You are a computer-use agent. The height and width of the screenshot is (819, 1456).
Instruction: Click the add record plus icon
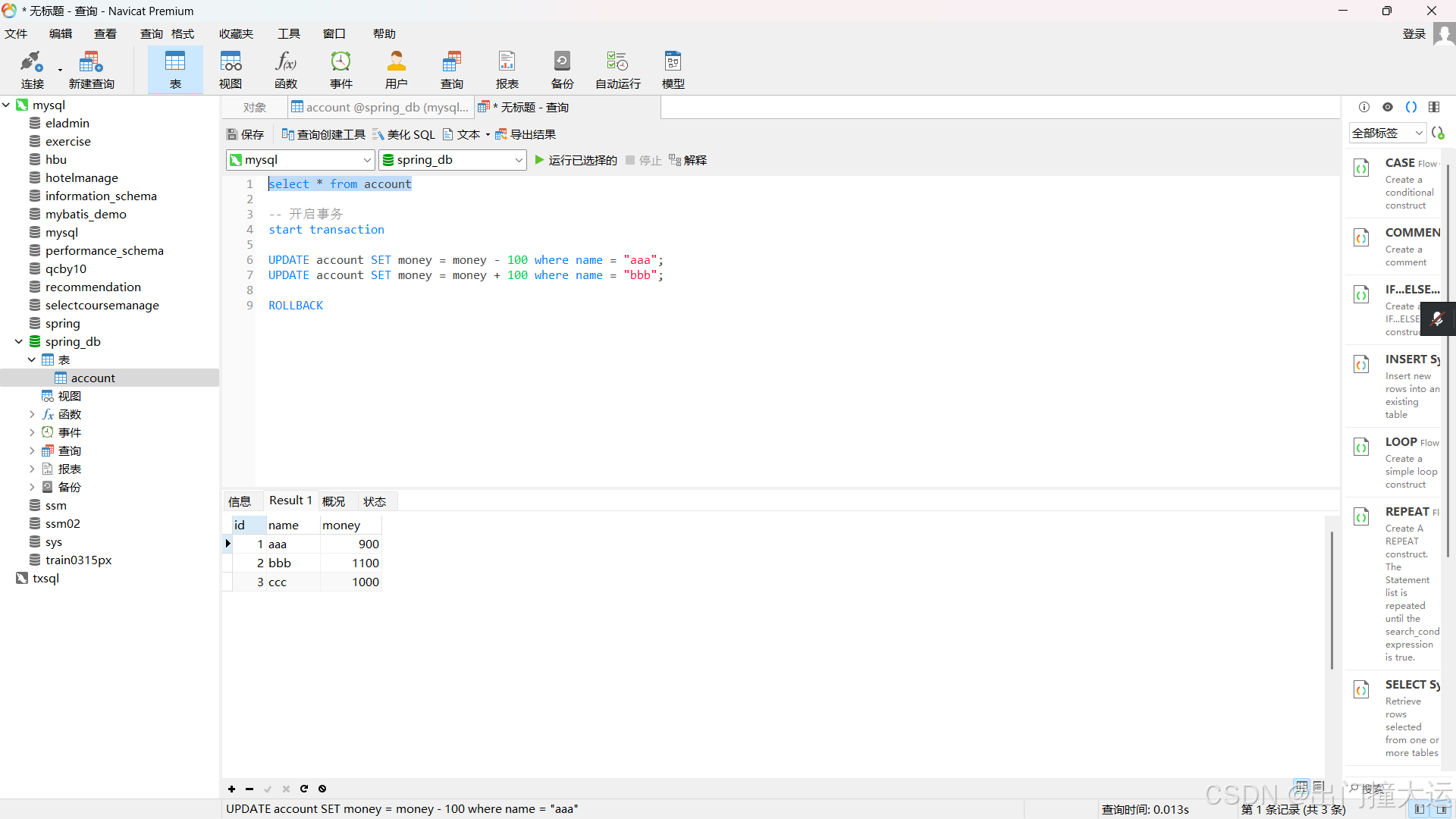(231, 789)
